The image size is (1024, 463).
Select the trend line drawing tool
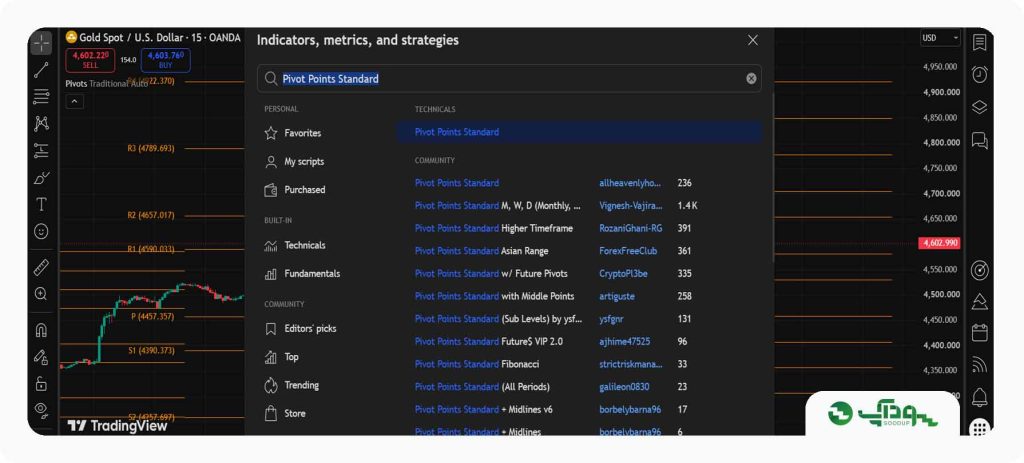coord(41,71)
